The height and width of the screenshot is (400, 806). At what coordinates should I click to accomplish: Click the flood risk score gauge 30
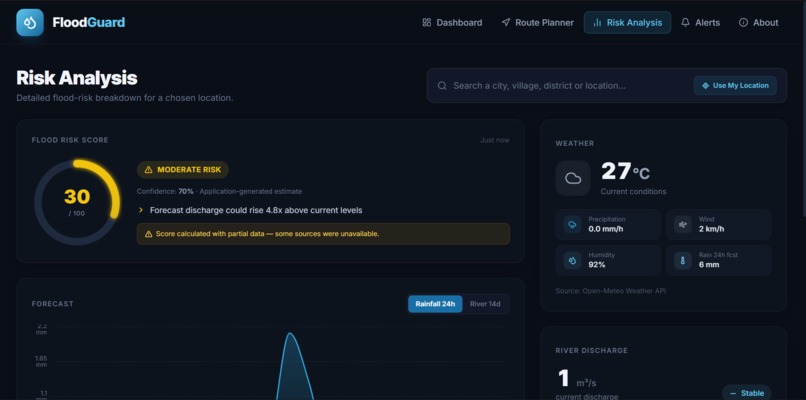[x=77, y=202]
